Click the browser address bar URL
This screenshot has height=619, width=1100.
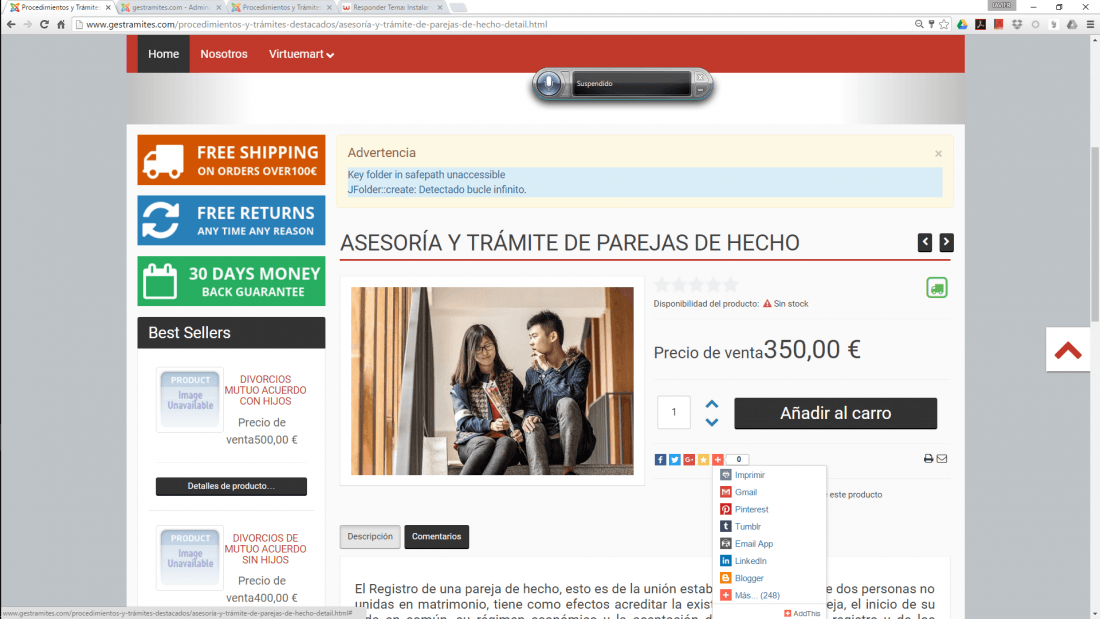tap(316, 24)
